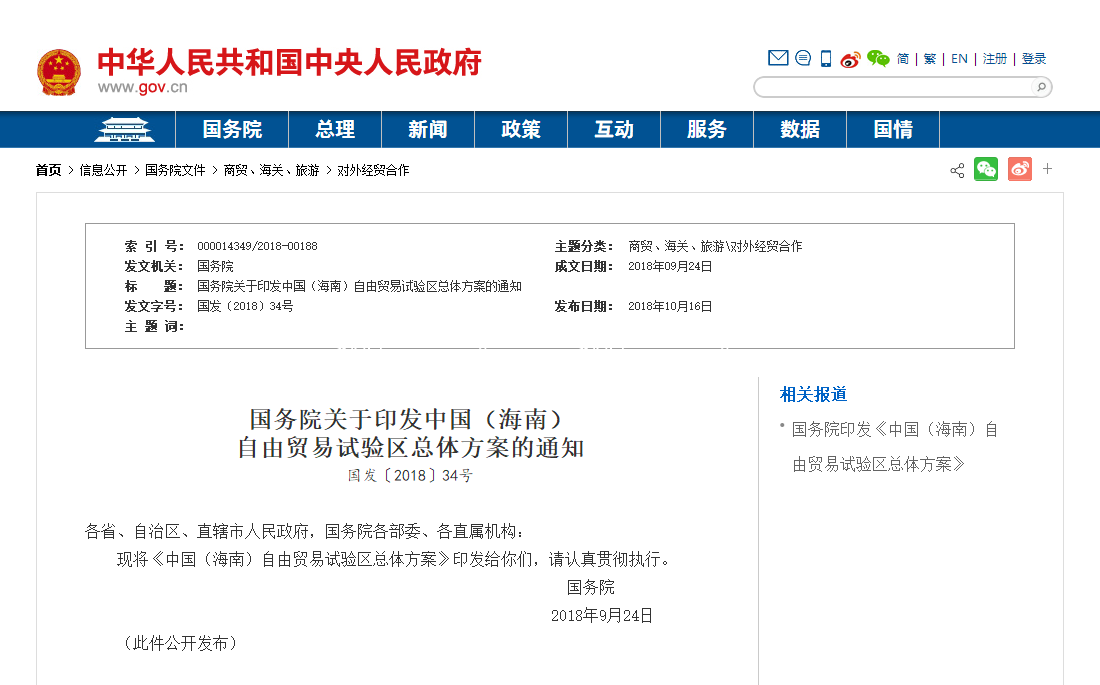Share via red Weibo button
1100x685 pixels.
point(1019,169)
